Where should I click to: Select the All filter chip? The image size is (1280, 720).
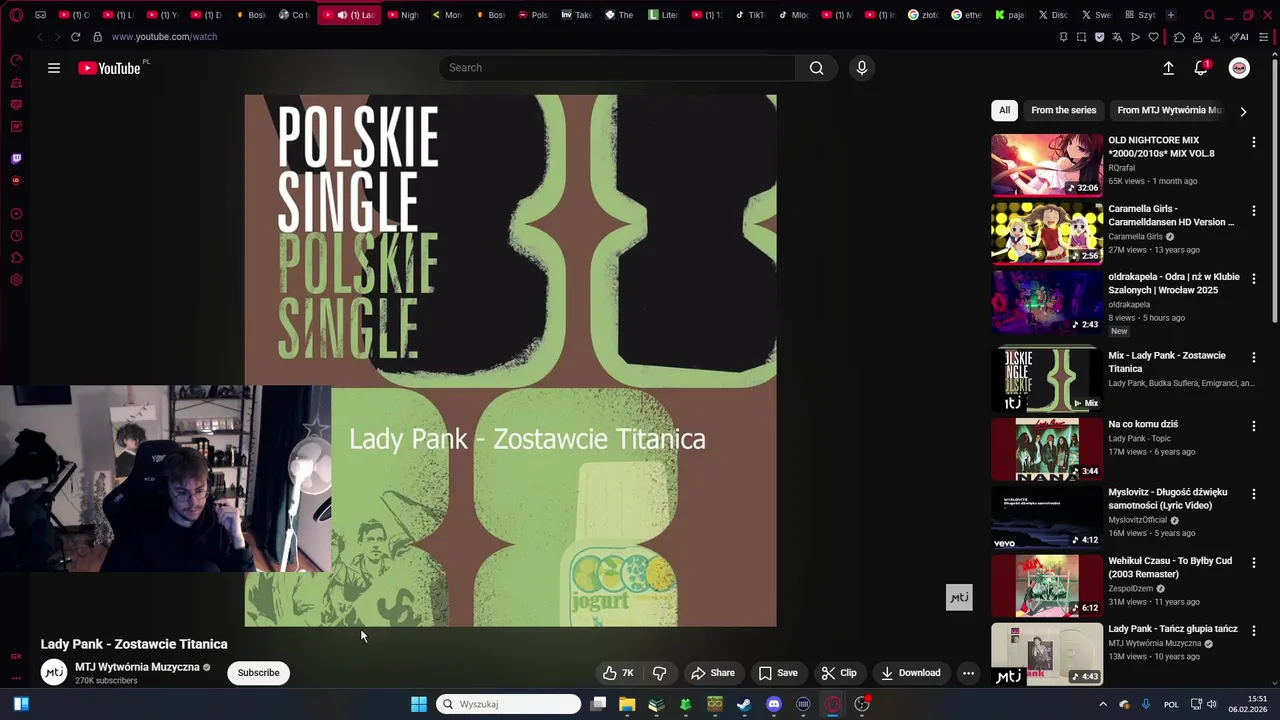[1004, 110]
